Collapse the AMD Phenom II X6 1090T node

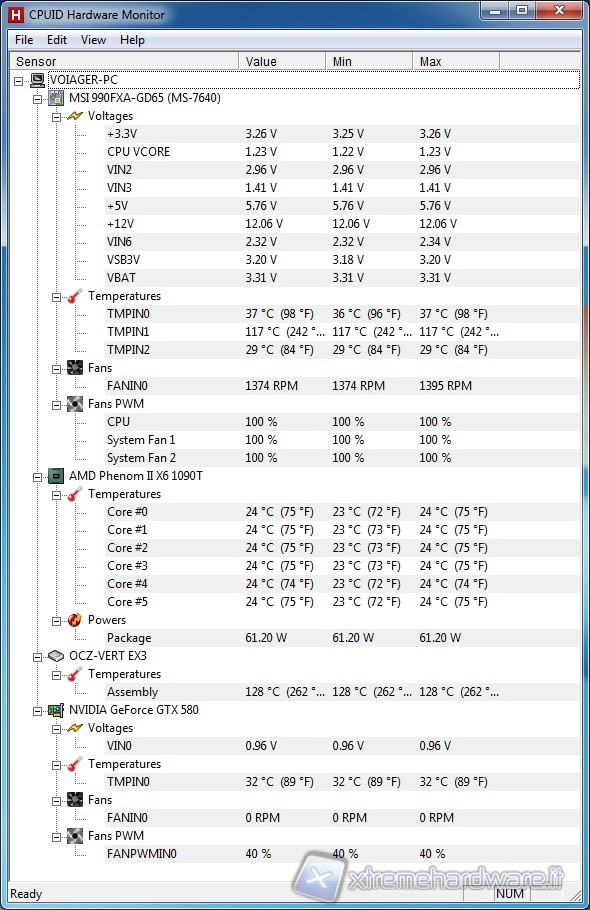38,477
